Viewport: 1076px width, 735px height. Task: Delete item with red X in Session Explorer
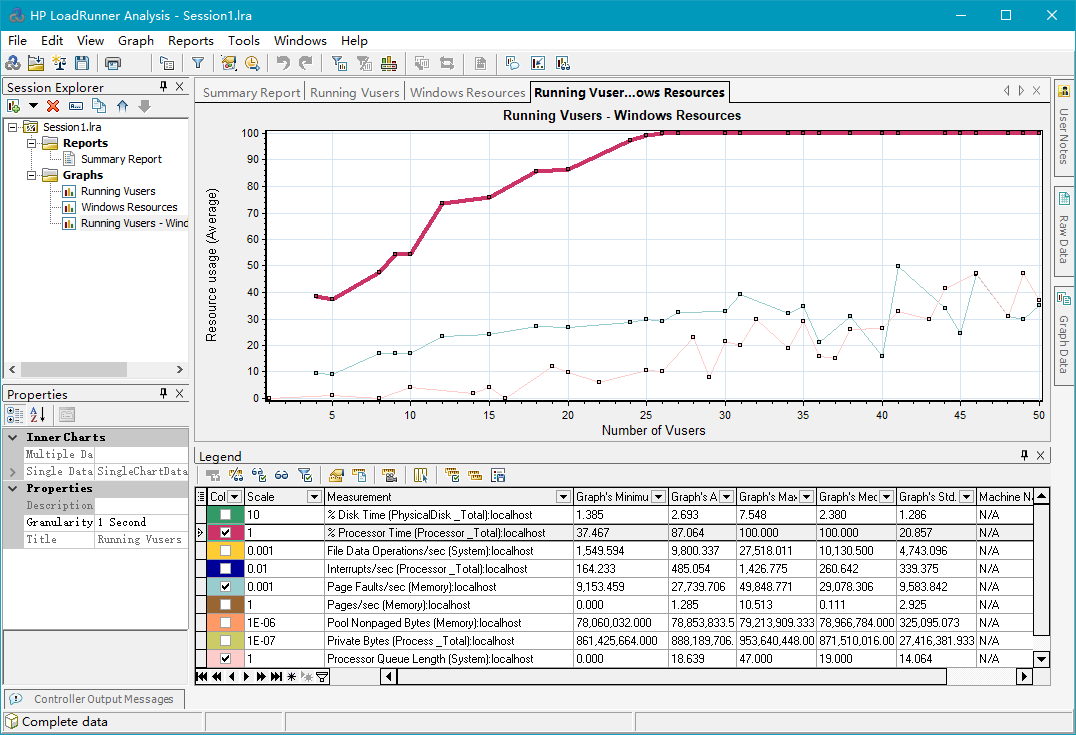[x=53, y=106]
